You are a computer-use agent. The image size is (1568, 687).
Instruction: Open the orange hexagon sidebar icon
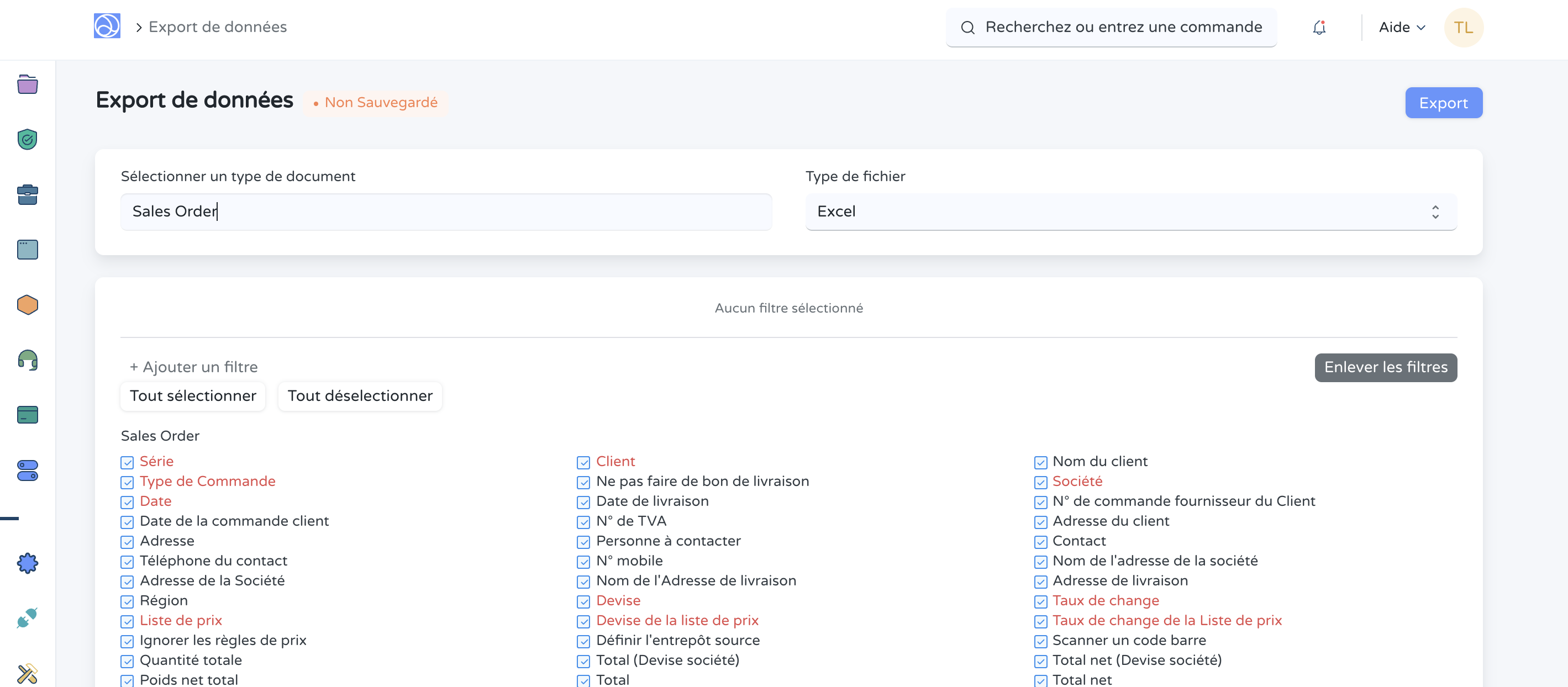click(28, 305)
